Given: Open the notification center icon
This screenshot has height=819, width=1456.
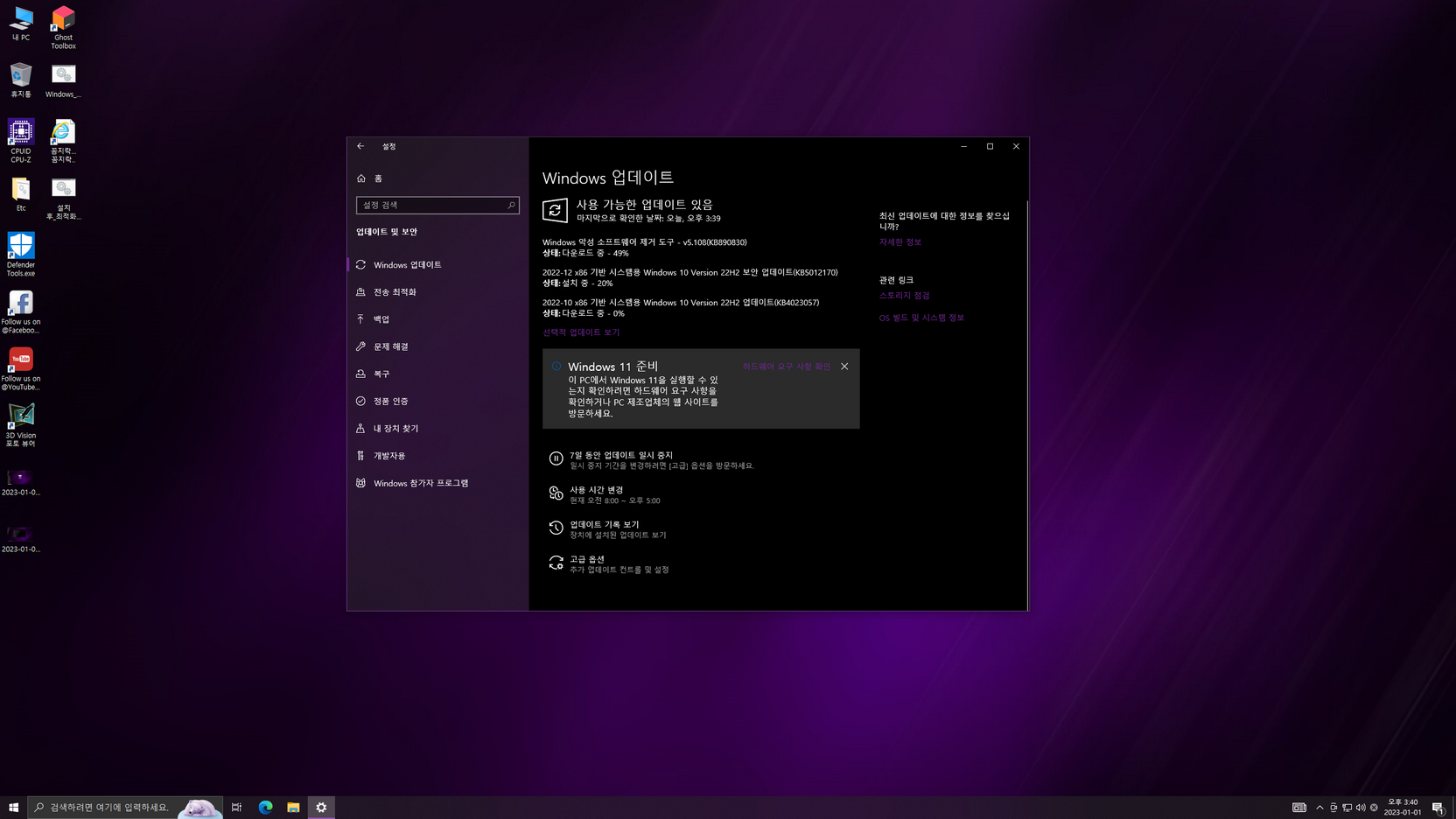Looking at the screenshot, I should 1438,808.
